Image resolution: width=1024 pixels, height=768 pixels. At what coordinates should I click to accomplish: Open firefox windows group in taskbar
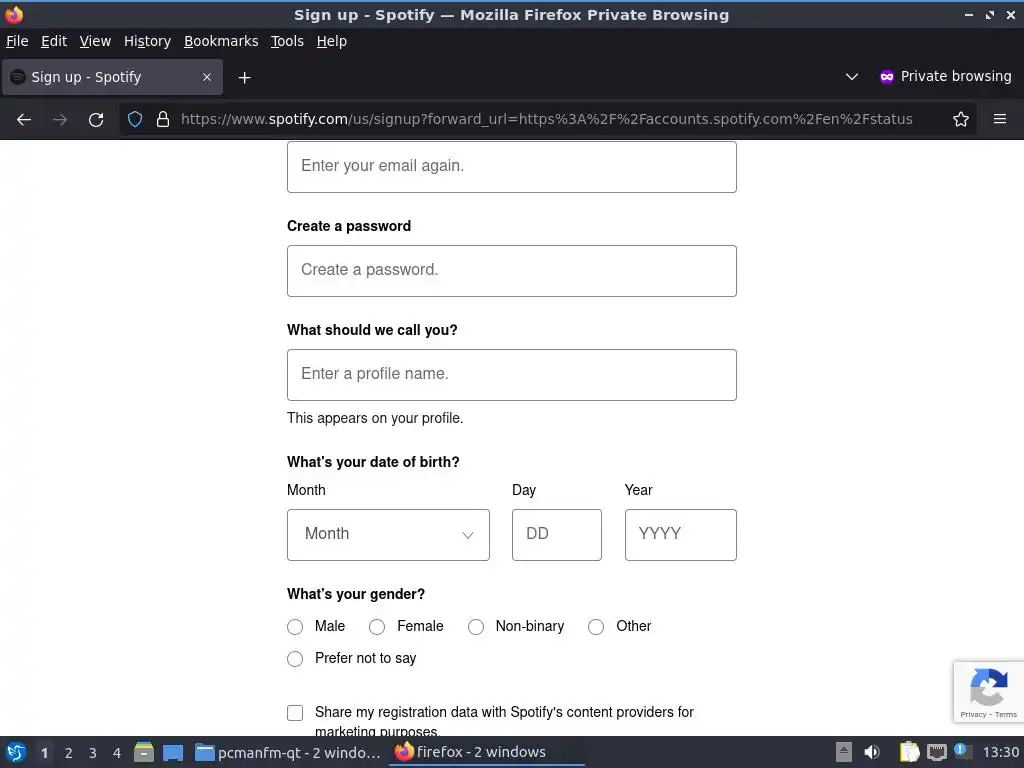487,752
